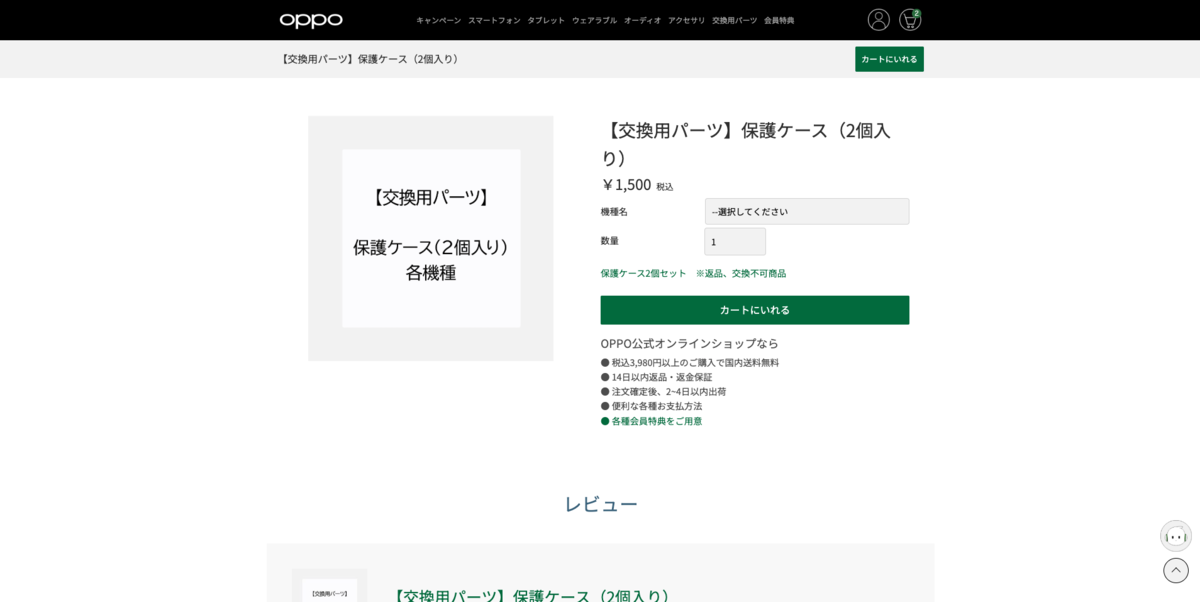Screen dimensions: 1200x602
Task: Click the review product title link
Action: 533,595
